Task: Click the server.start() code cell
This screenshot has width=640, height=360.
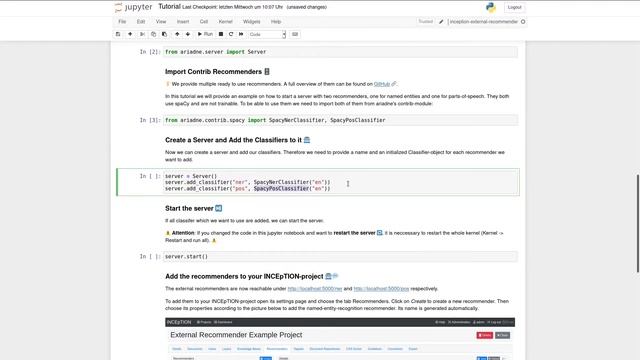Action: click(x=340, y=256)
